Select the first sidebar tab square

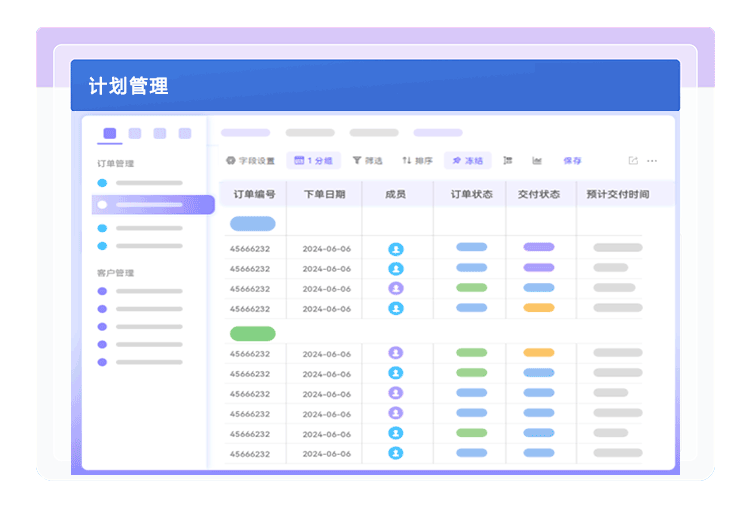click(x=110, y=133)
